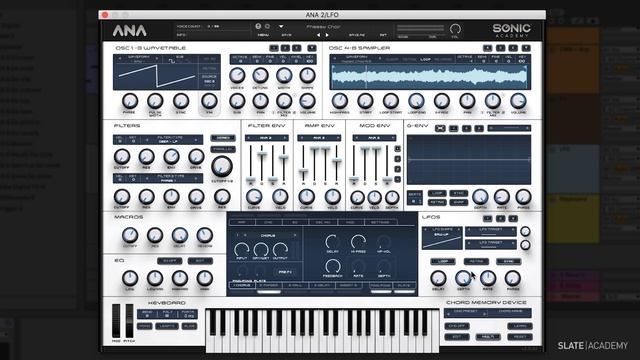This screenshot has height=360, width=640.
Task: Switch to the OSC ADV tab
Action: (323, 222)
